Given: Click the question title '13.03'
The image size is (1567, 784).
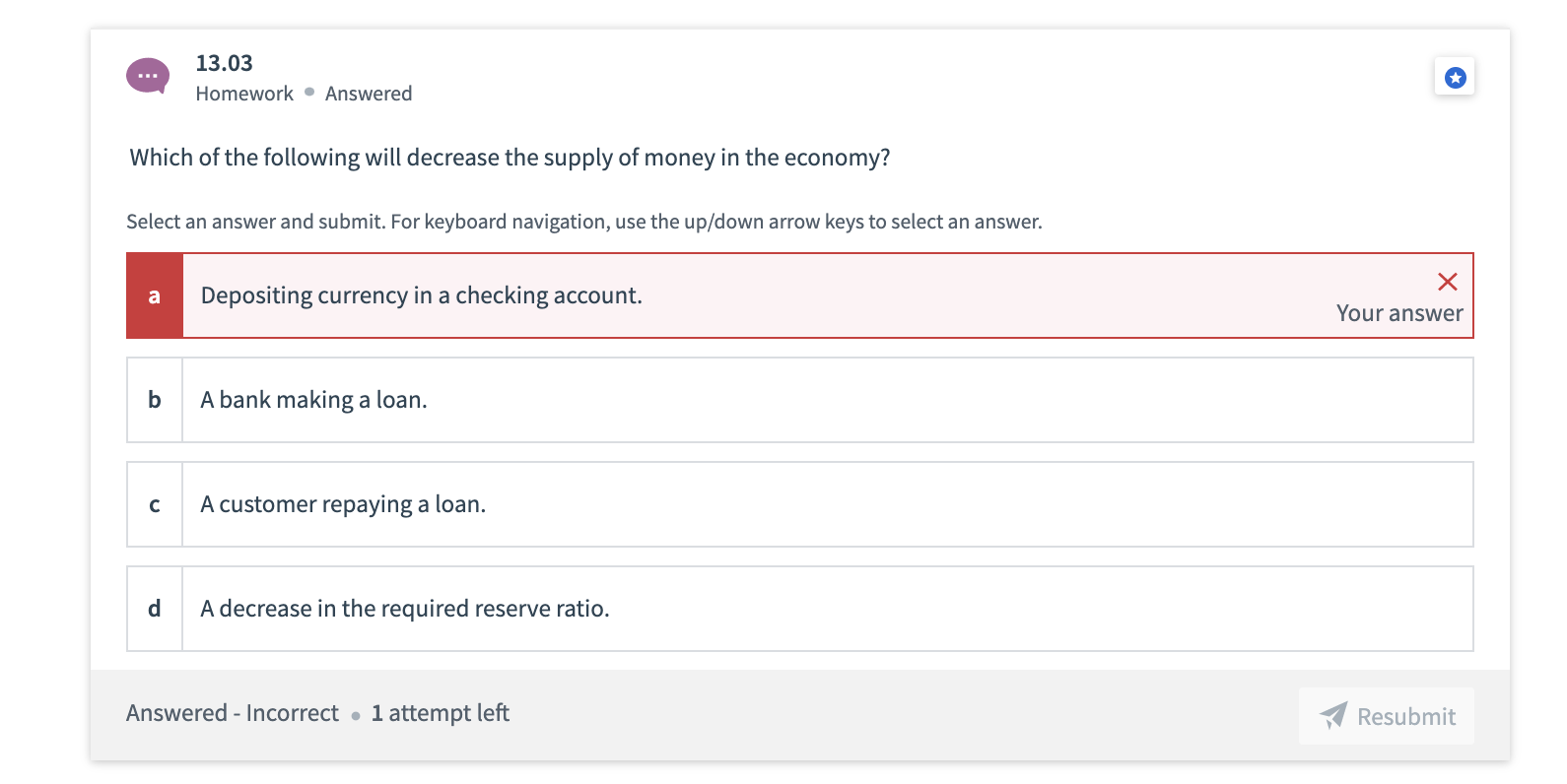Looking at the screenshot, I should (223, 62).
